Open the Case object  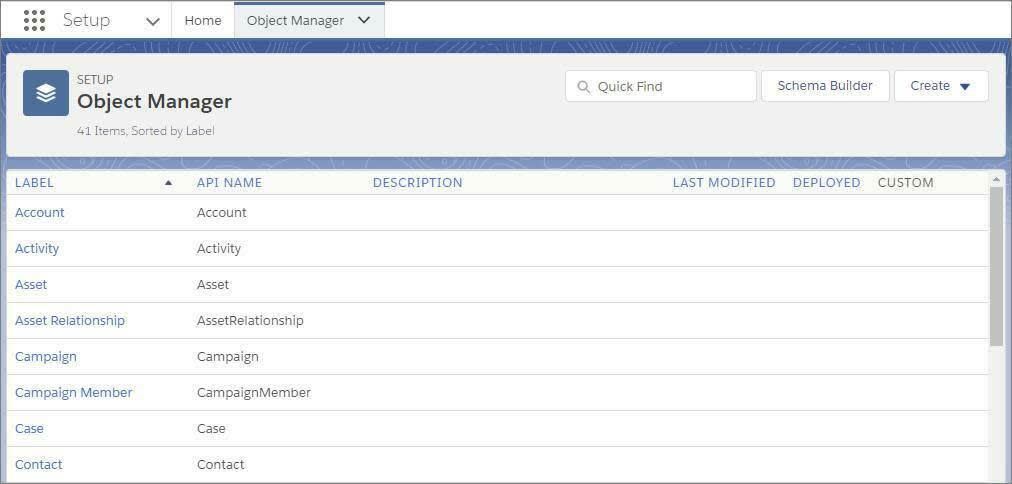coord(29,429)
